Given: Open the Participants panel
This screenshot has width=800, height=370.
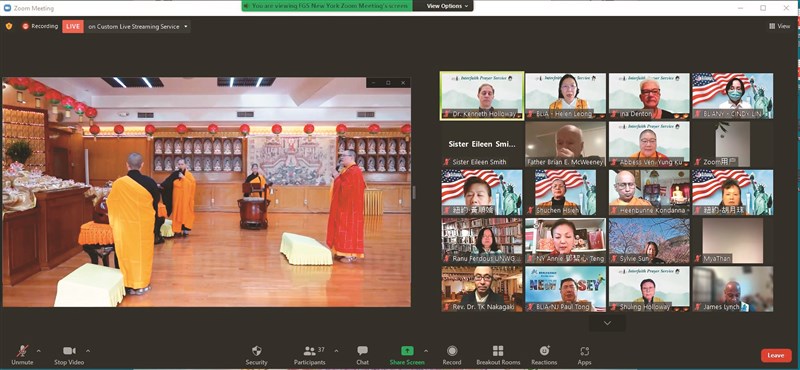Looking at the screenshot, I should (310, 351).
